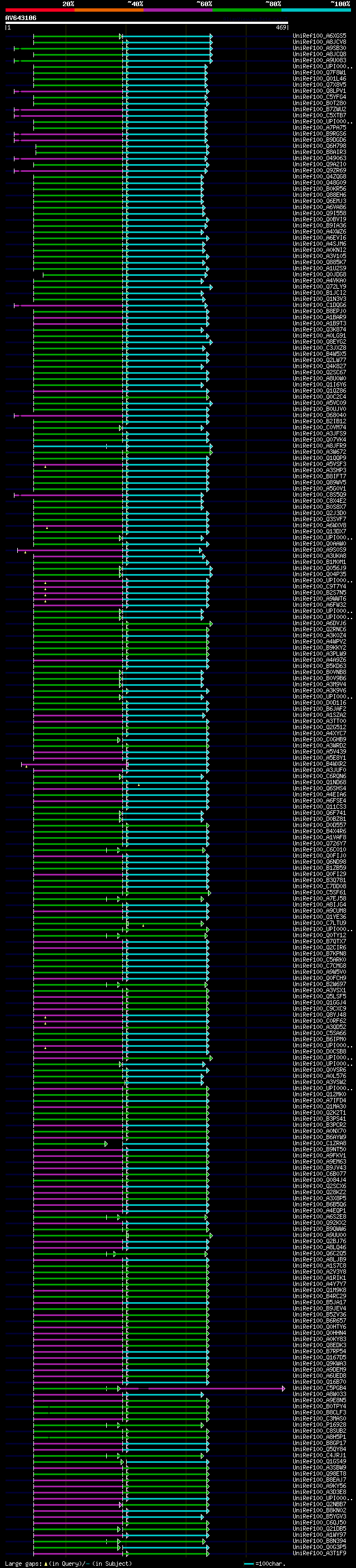
Task: Click the A6XGS5 cyan alignment bar
Action: (168, 36)
